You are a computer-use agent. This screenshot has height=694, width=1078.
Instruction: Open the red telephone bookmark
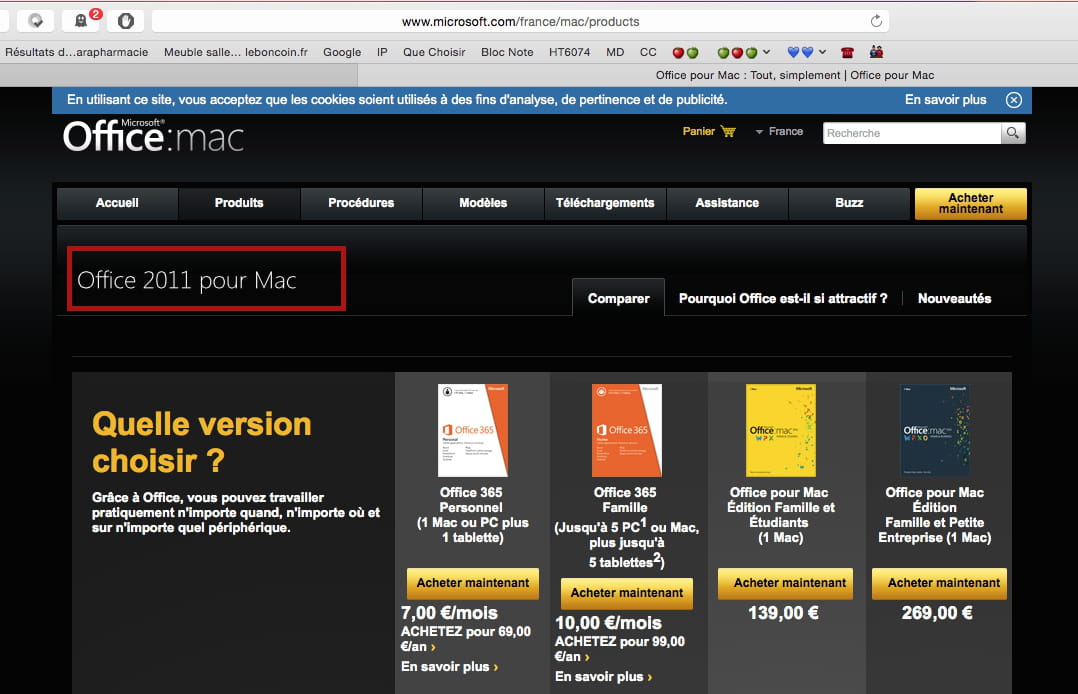coord(847,52)
